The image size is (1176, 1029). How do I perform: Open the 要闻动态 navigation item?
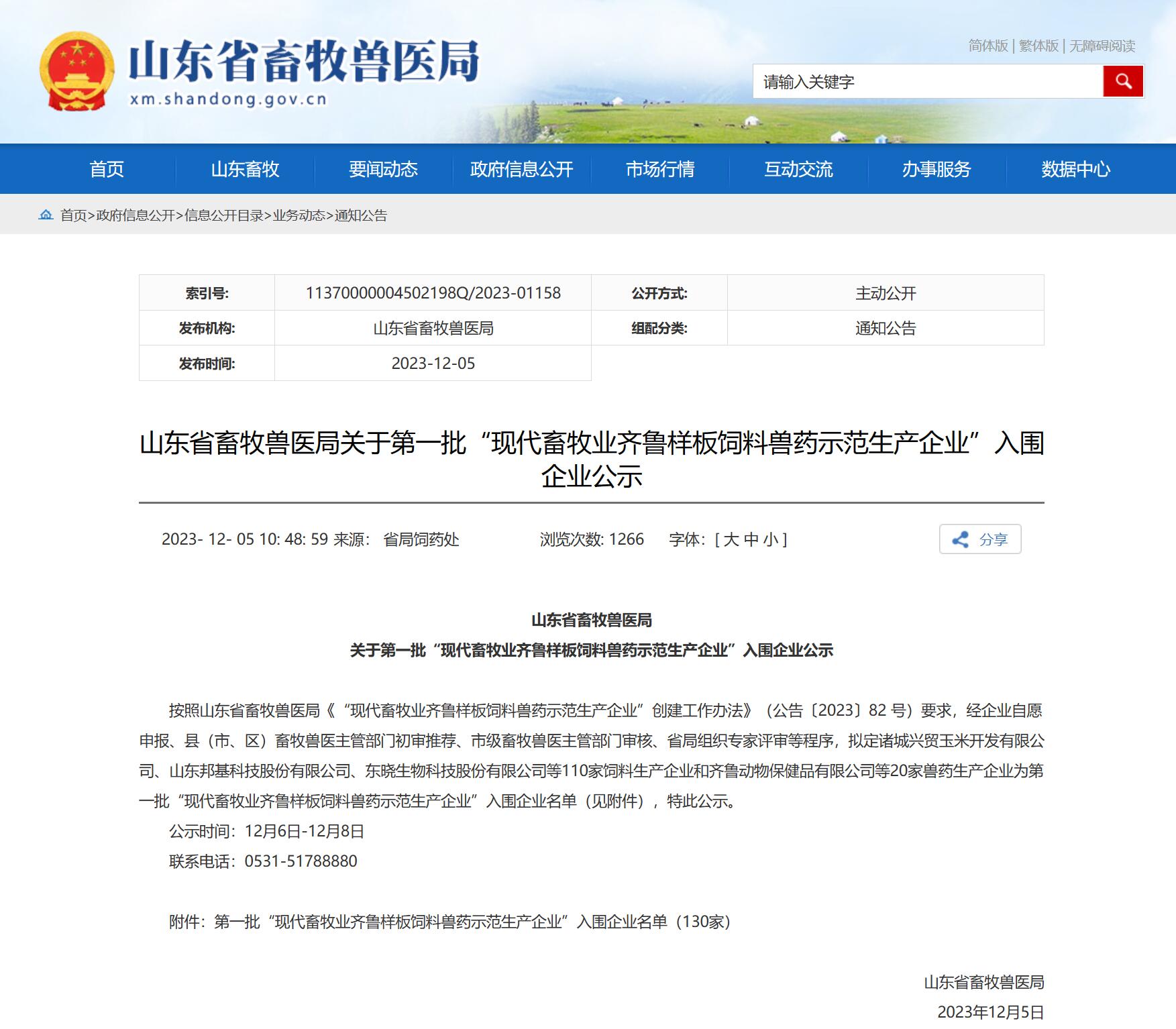coord(383,169)
